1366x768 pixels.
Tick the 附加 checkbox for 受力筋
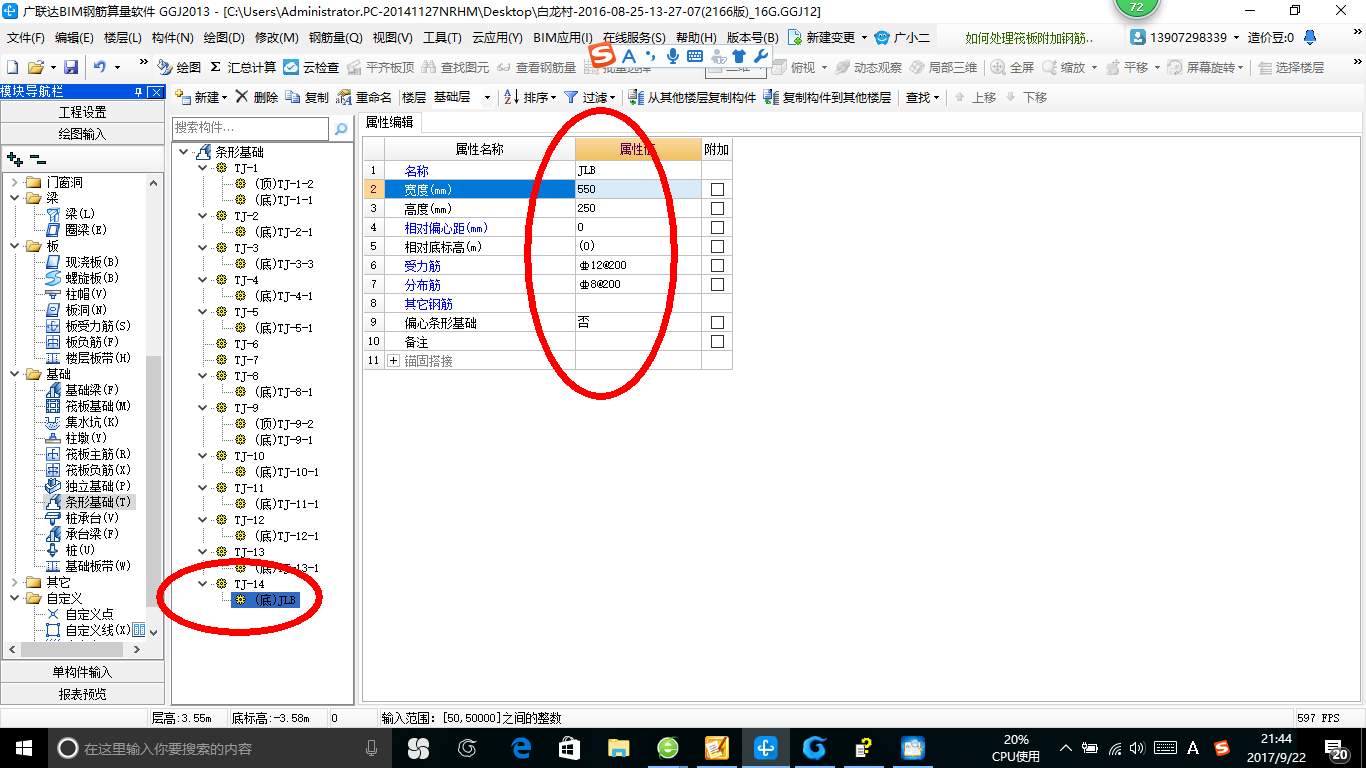tap(717, 266)
